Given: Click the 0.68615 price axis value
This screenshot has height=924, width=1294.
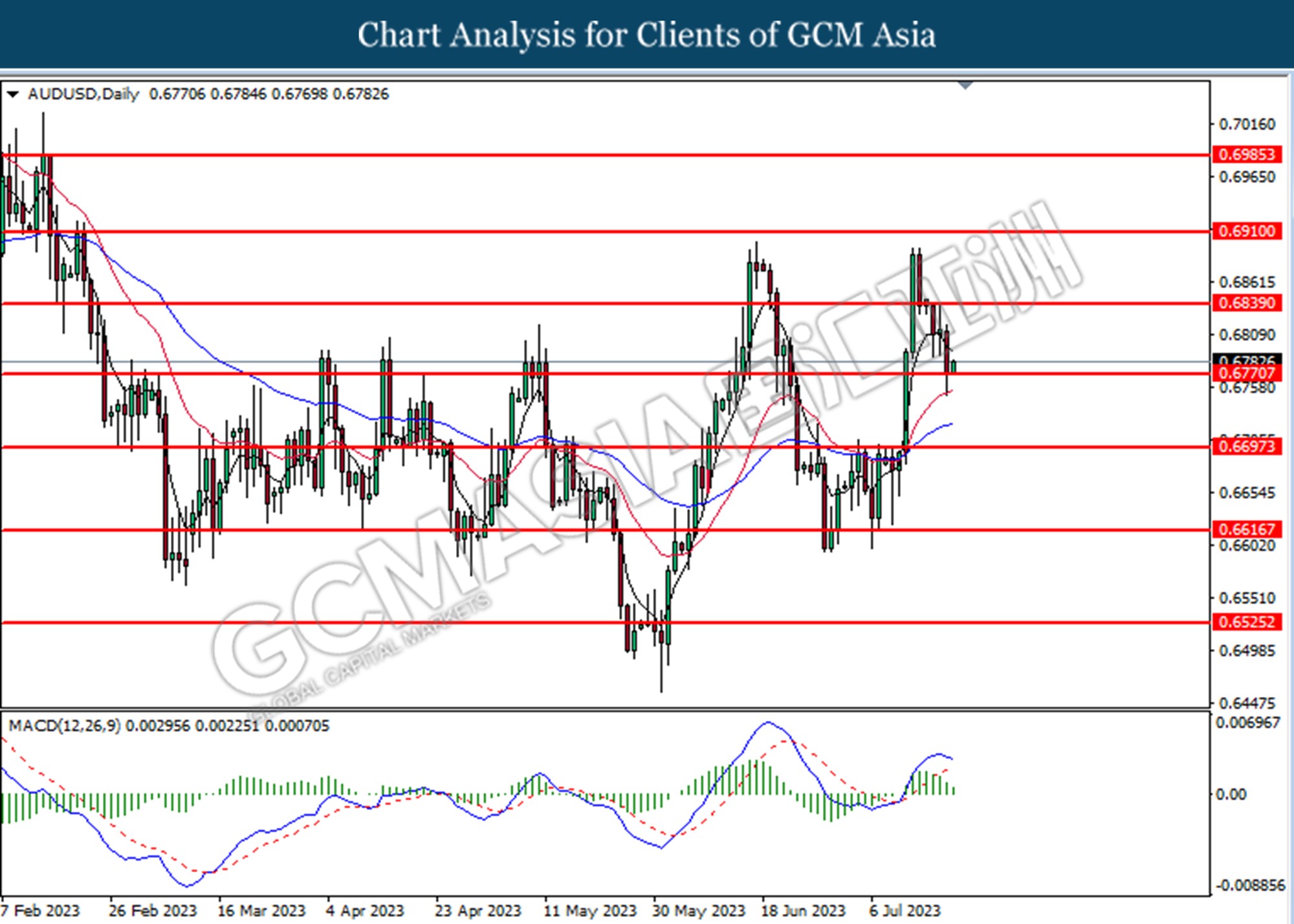Looking at the screenshot, I should click(x=1247, y=282).
